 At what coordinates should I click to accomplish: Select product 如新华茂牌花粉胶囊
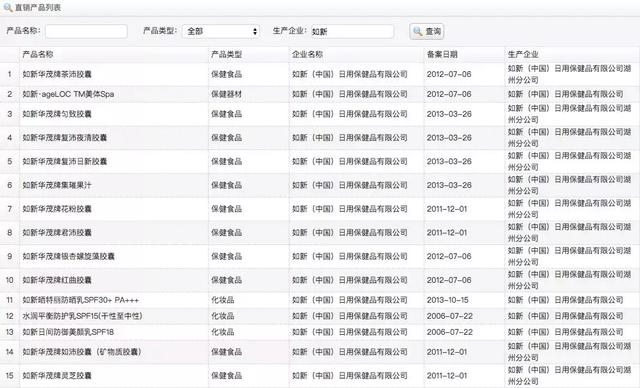point(57,209)
